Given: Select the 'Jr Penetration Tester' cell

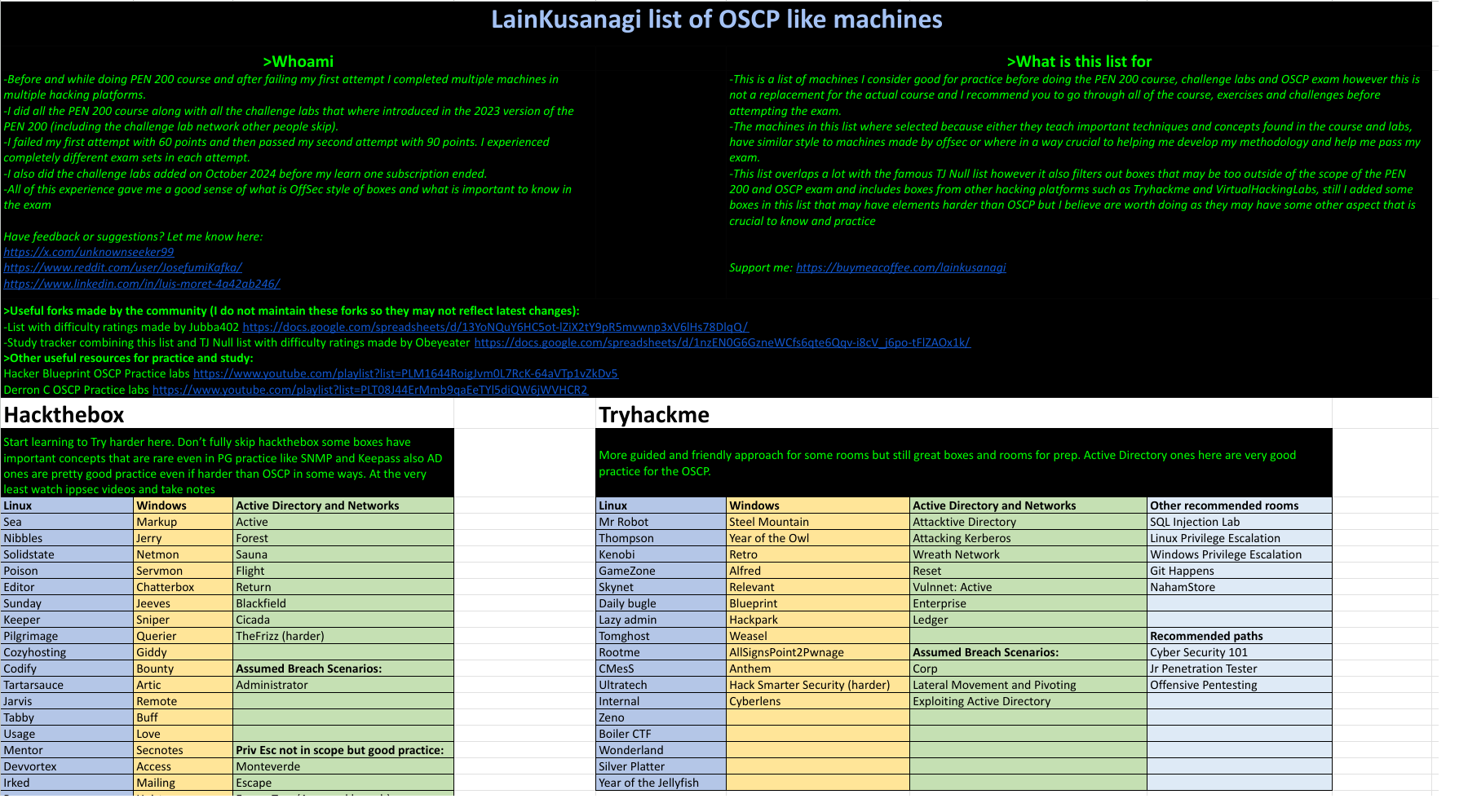Looking at the screenshot, I should tap(1240, 669).
